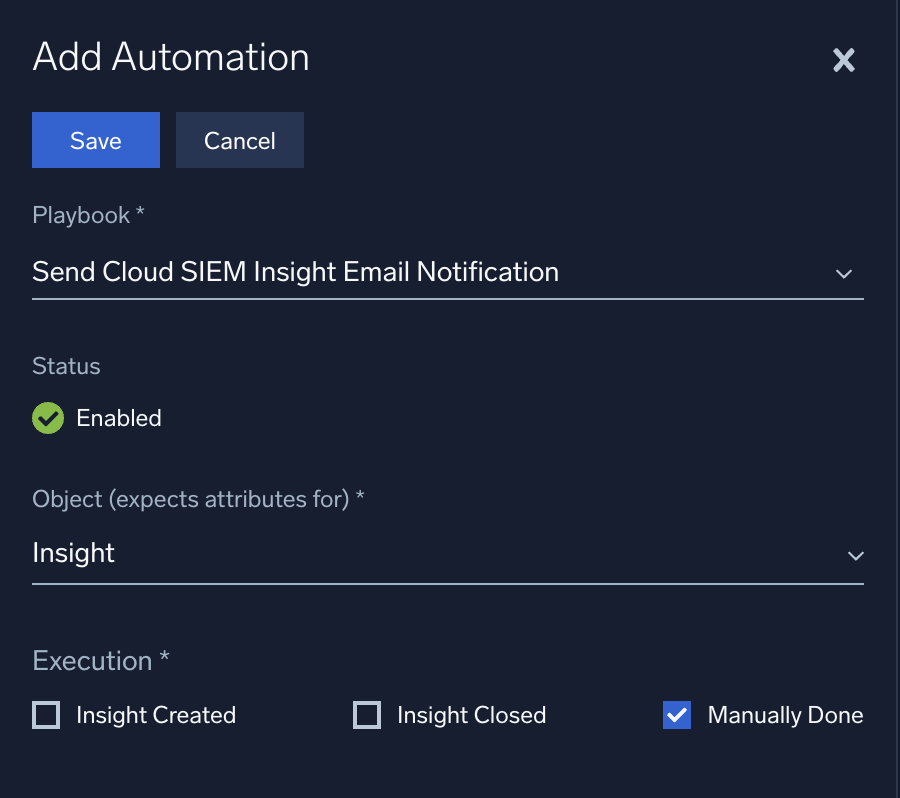Toggle the green Enabled status icon
The image size is (900, 798).
(47, 418)
